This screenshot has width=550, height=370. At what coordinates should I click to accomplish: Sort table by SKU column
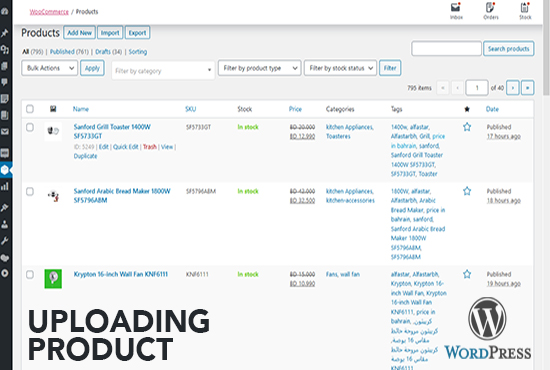click(x=190, y=109)
